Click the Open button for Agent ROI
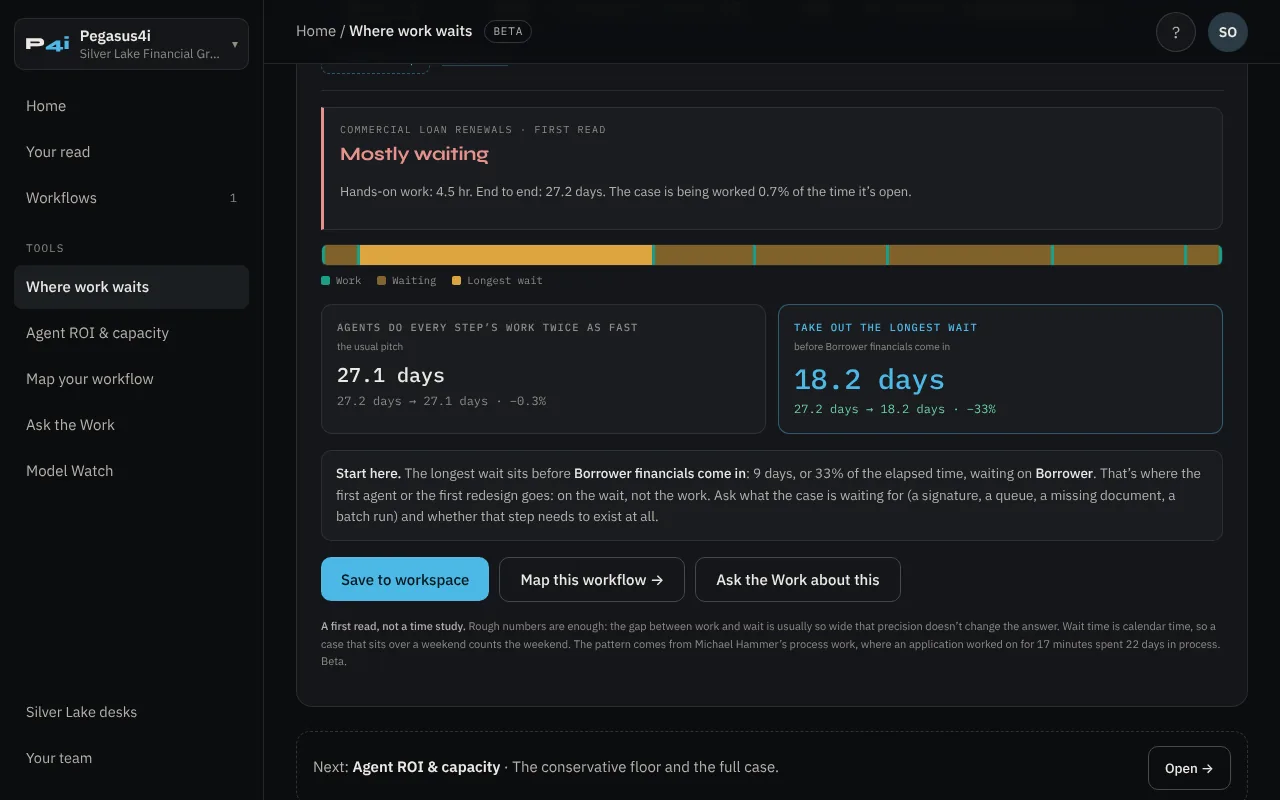The image size is (1280, 800). point(1189,768)
